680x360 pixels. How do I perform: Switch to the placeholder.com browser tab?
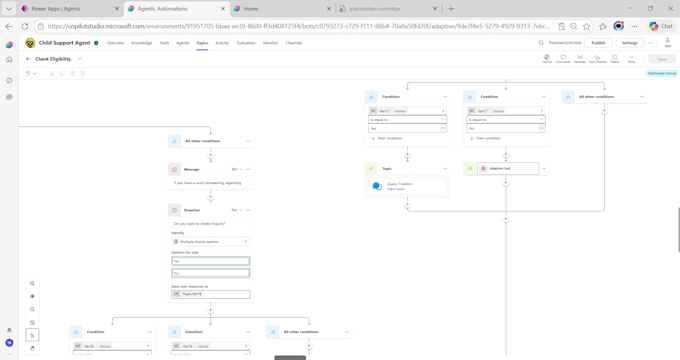point(389,9)
